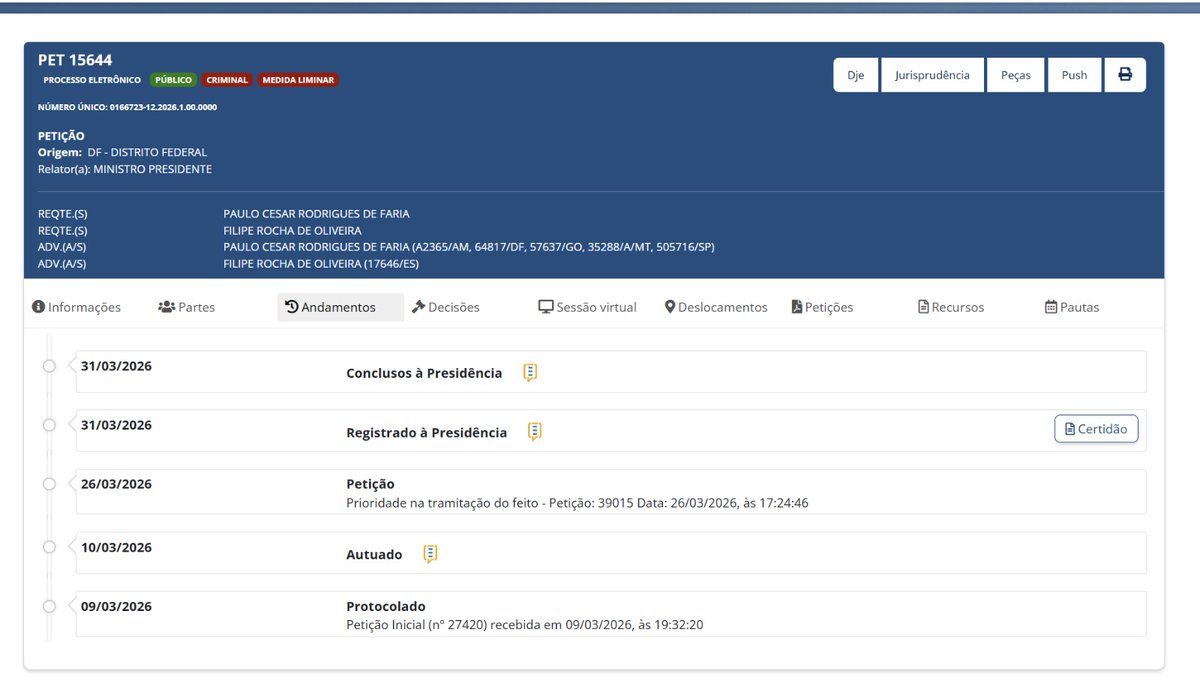Screen dimensions: 1200x692
Task: Click the Dje button
Action: click(856, 75)
